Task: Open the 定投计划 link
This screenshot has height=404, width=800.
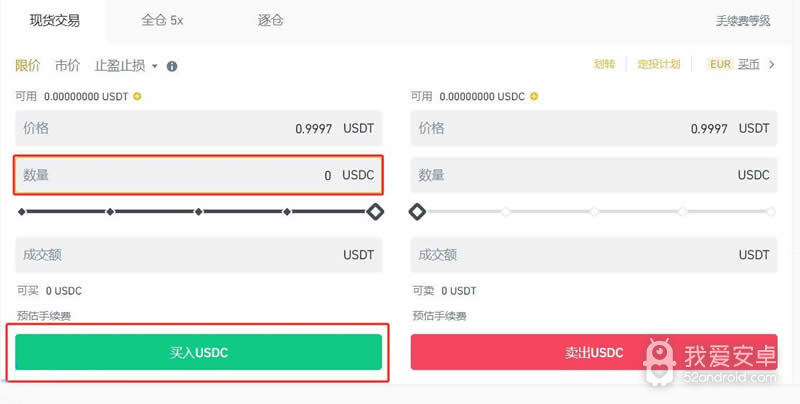Action: coord(659,64)
